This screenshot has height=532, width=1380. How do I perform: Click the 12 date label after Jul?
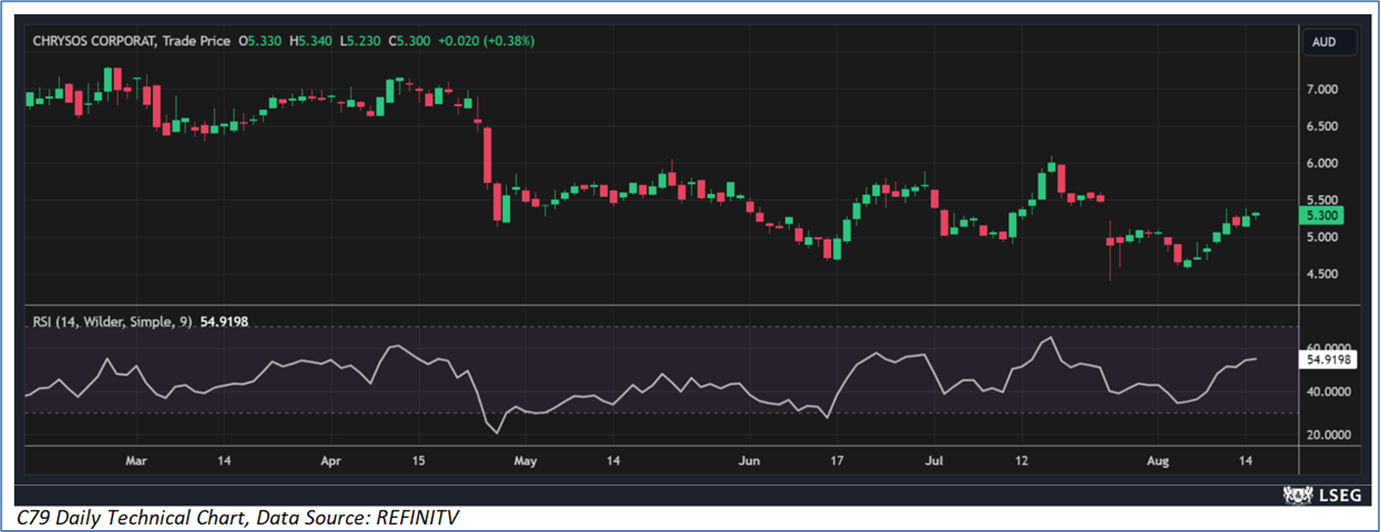point(1022,461)
